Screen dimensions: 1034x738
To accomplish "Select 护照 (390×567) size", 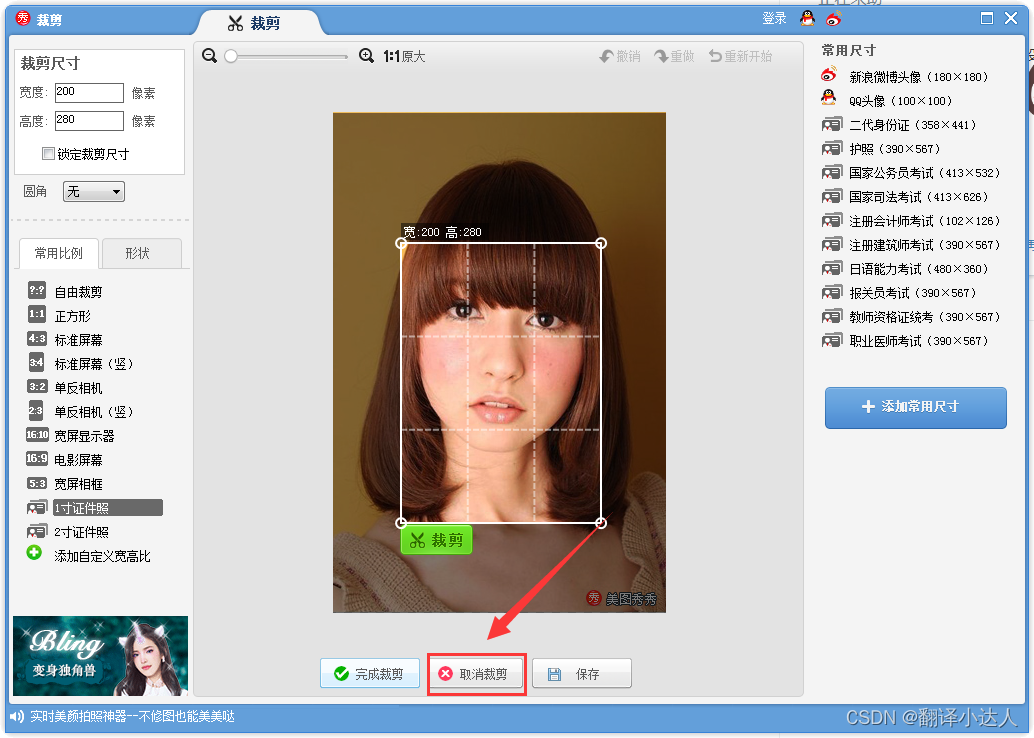I will [x=881, y=148].
